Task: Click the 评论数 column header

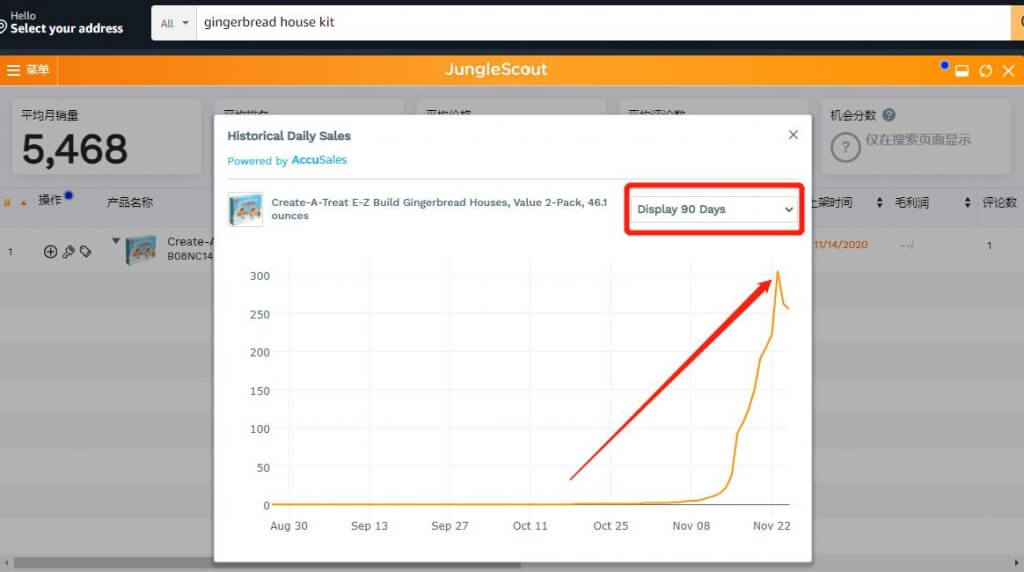Action: point(999,202)
